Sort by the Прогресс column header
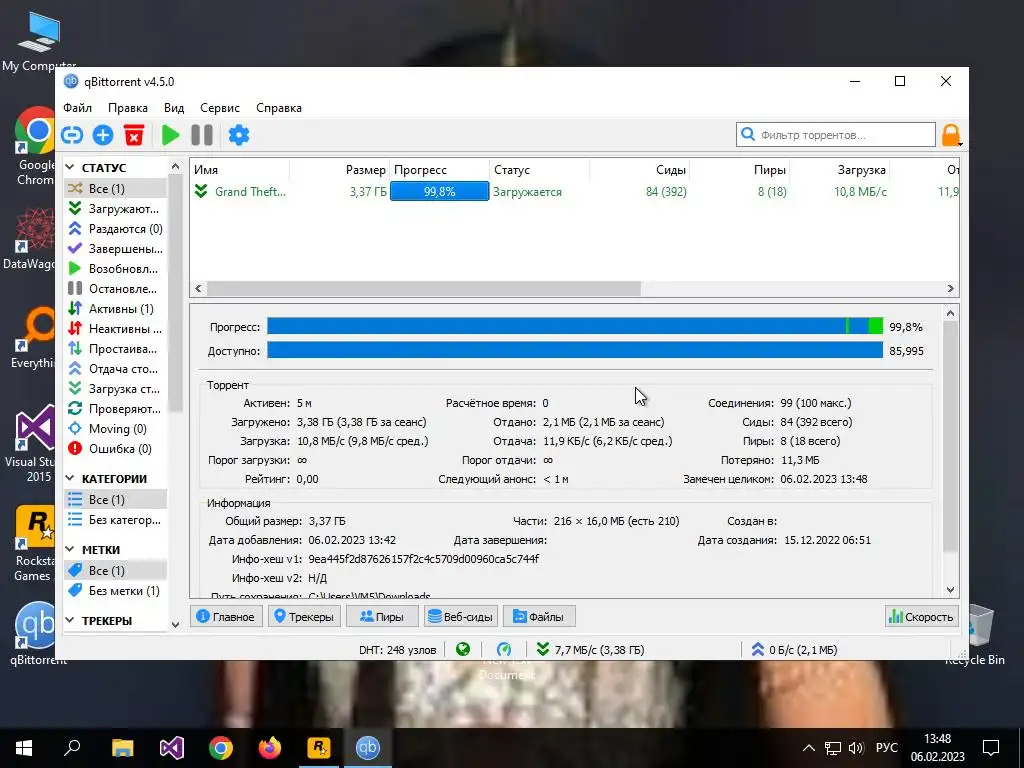Image resolution: width=1024 pixels, height=768 pixels. pyautogui.click(x=440, y=170)
